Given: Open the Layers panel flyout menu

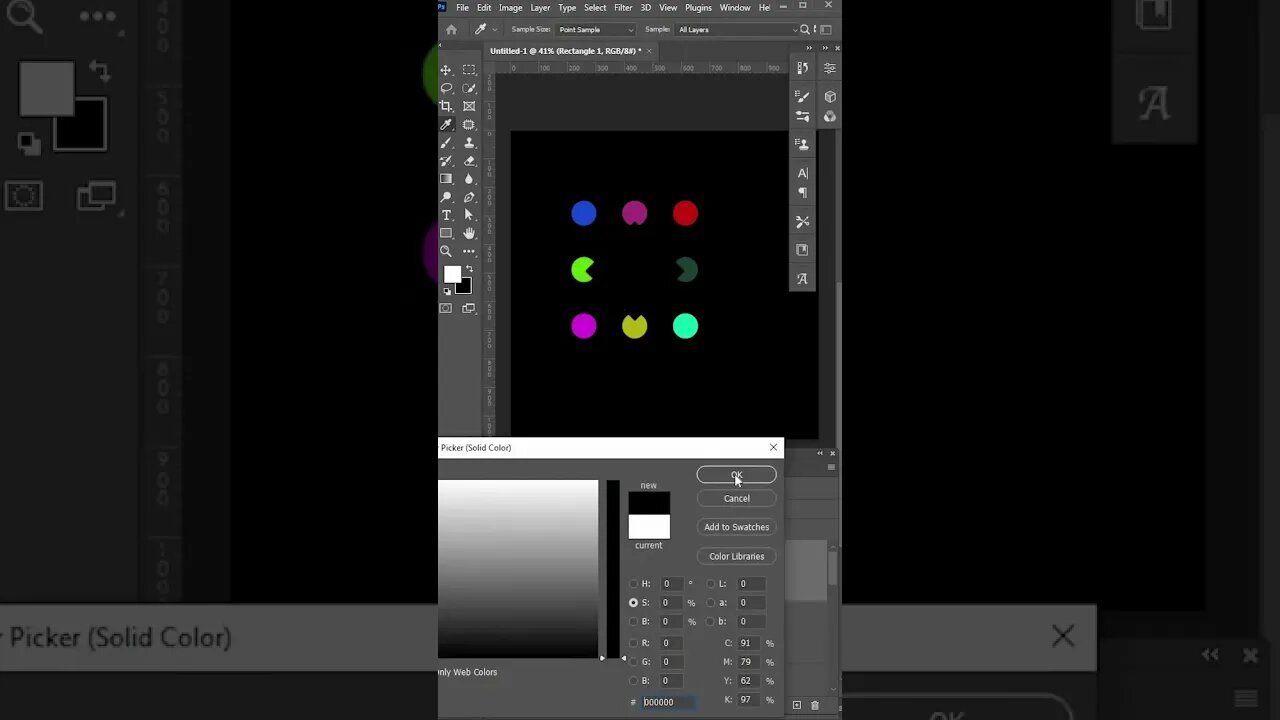Looking at the screenshot, I should click(830, 467).
